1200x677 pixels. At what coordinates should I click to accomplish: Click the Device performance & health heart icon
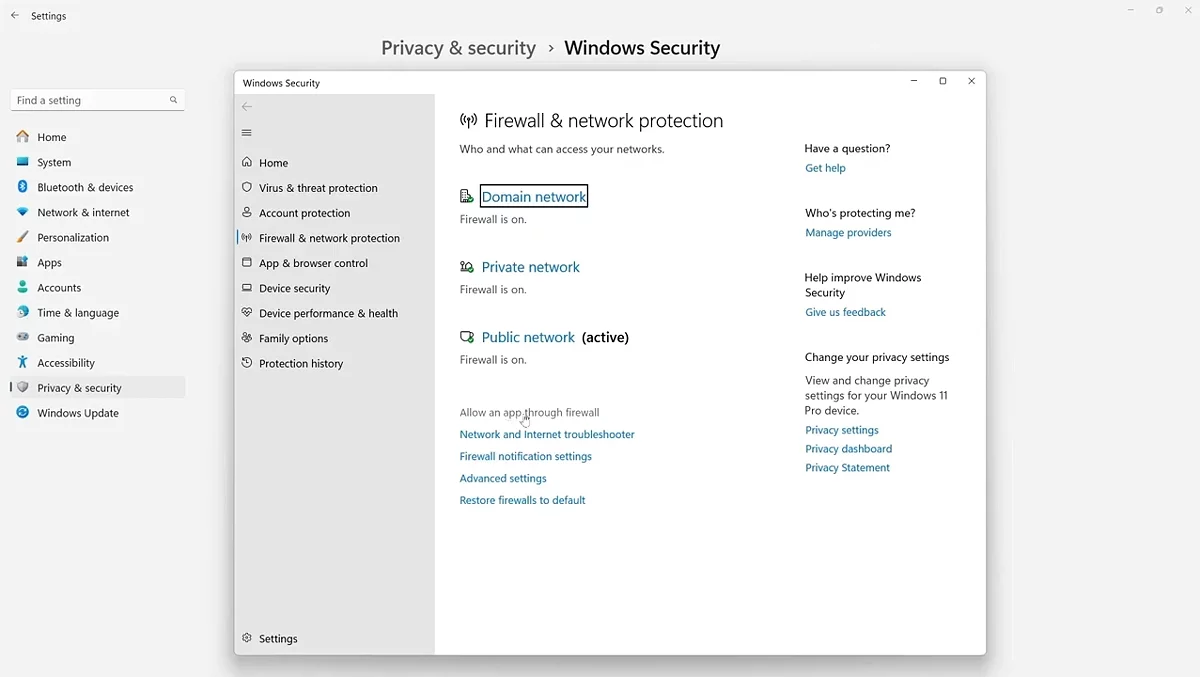tap(247, 313)
